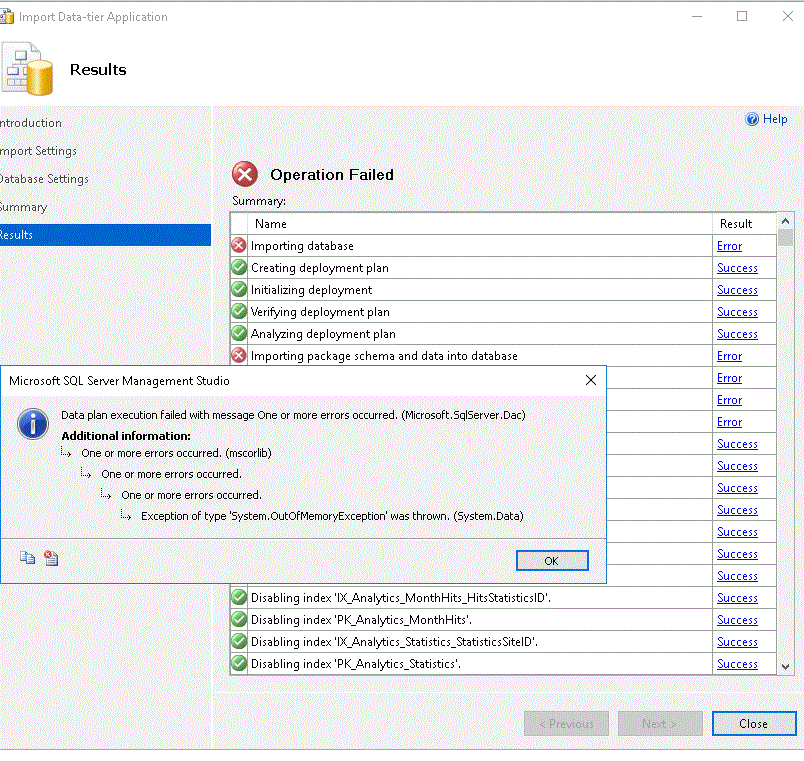
Task: Open the Introduction page
Action: [30, 123]
